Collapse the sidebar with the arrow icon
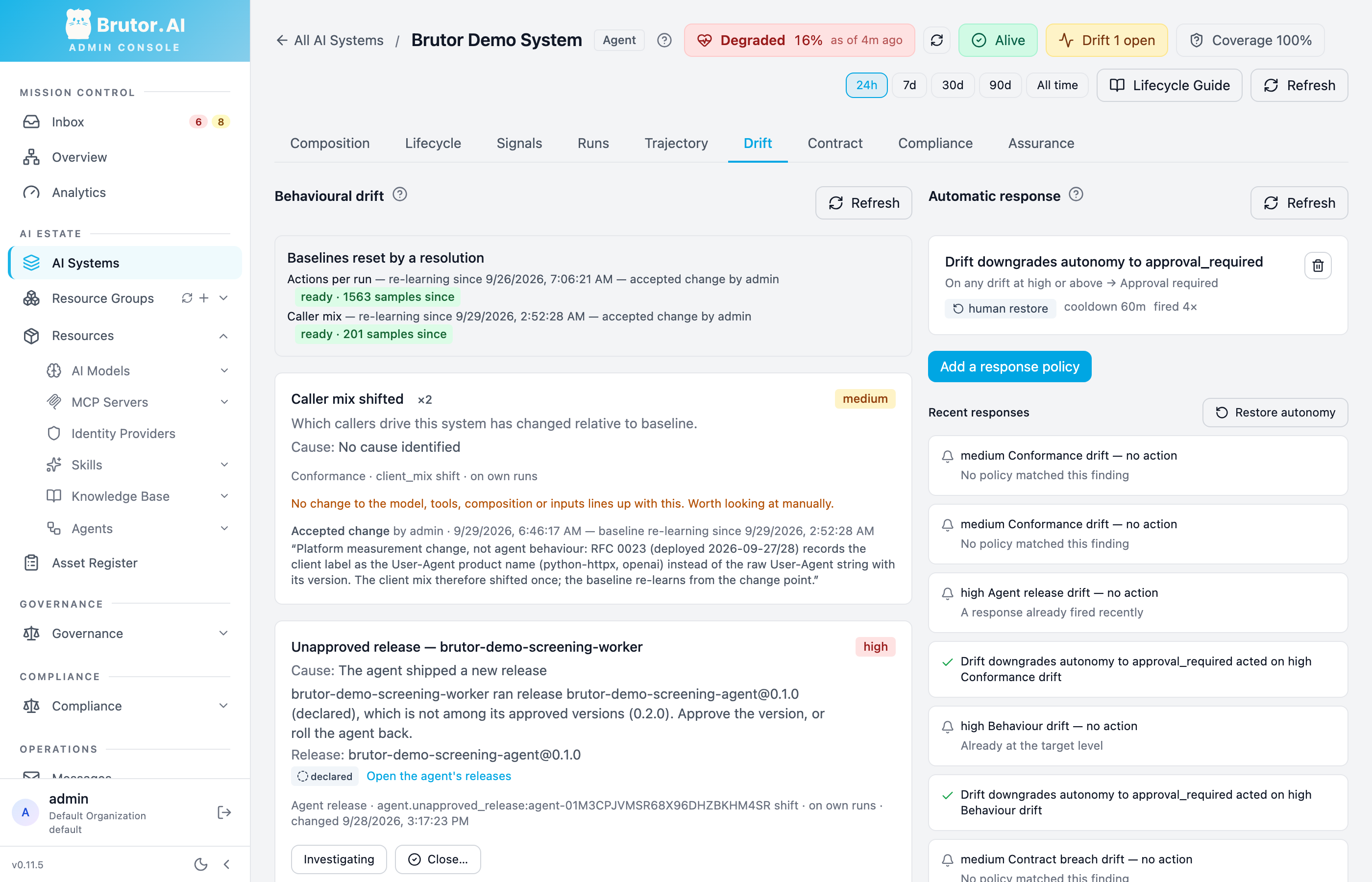1372x882 pixels. (x=227, y=864)
